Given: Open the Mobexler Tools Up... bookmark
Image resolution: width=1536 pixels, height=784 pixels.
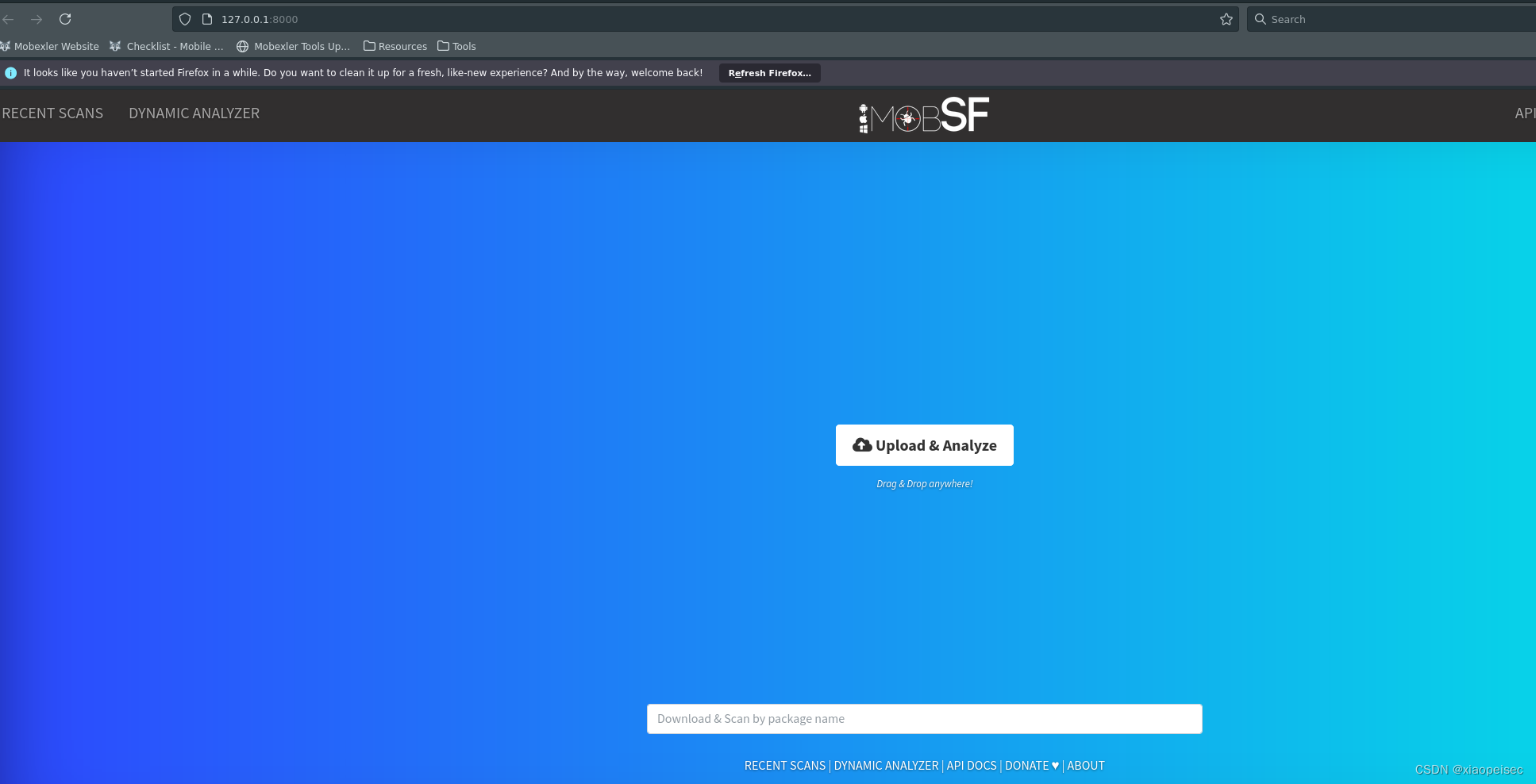Looking at the screenshot, I should pos(293,46).
